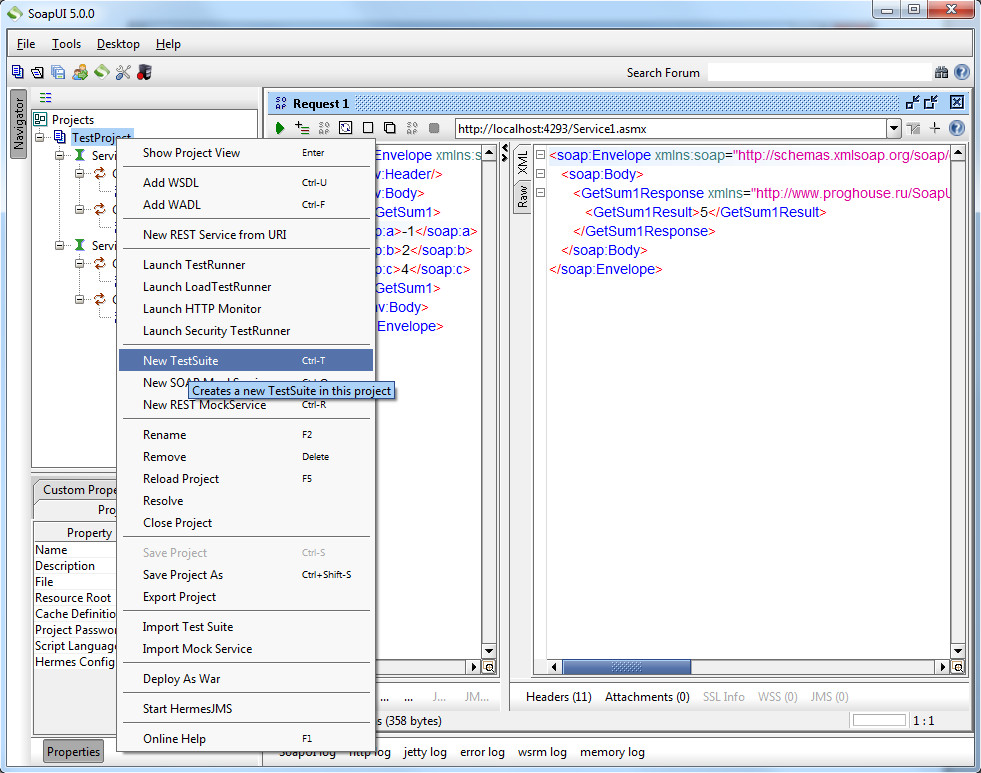
Task: Open Preferences via wrench and screwdriver icon
Action: [123, 73]
